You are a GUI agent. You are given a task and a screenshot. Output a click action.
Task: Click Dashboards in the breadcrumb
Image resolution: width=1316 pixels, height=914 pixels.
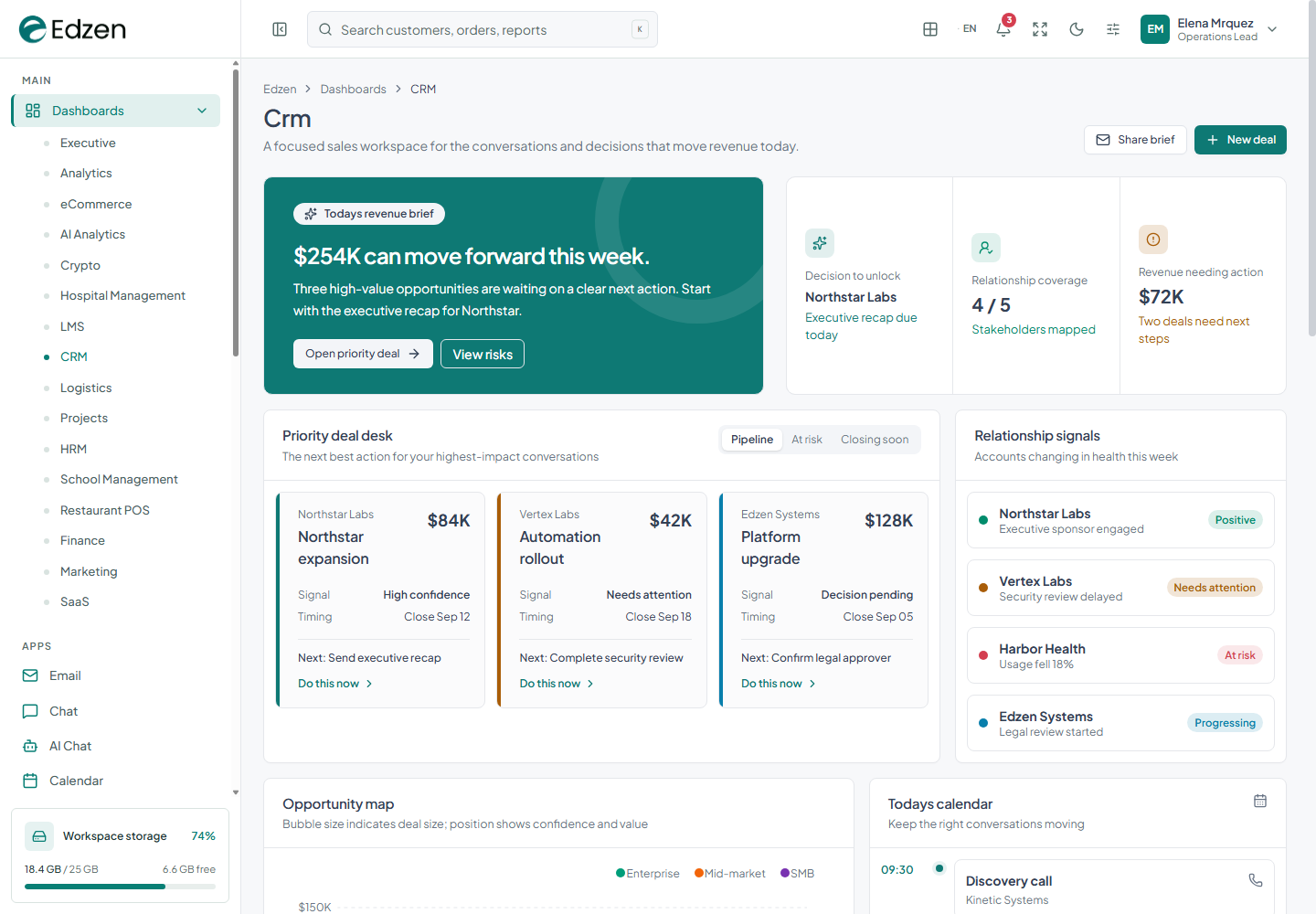(353, 89)
